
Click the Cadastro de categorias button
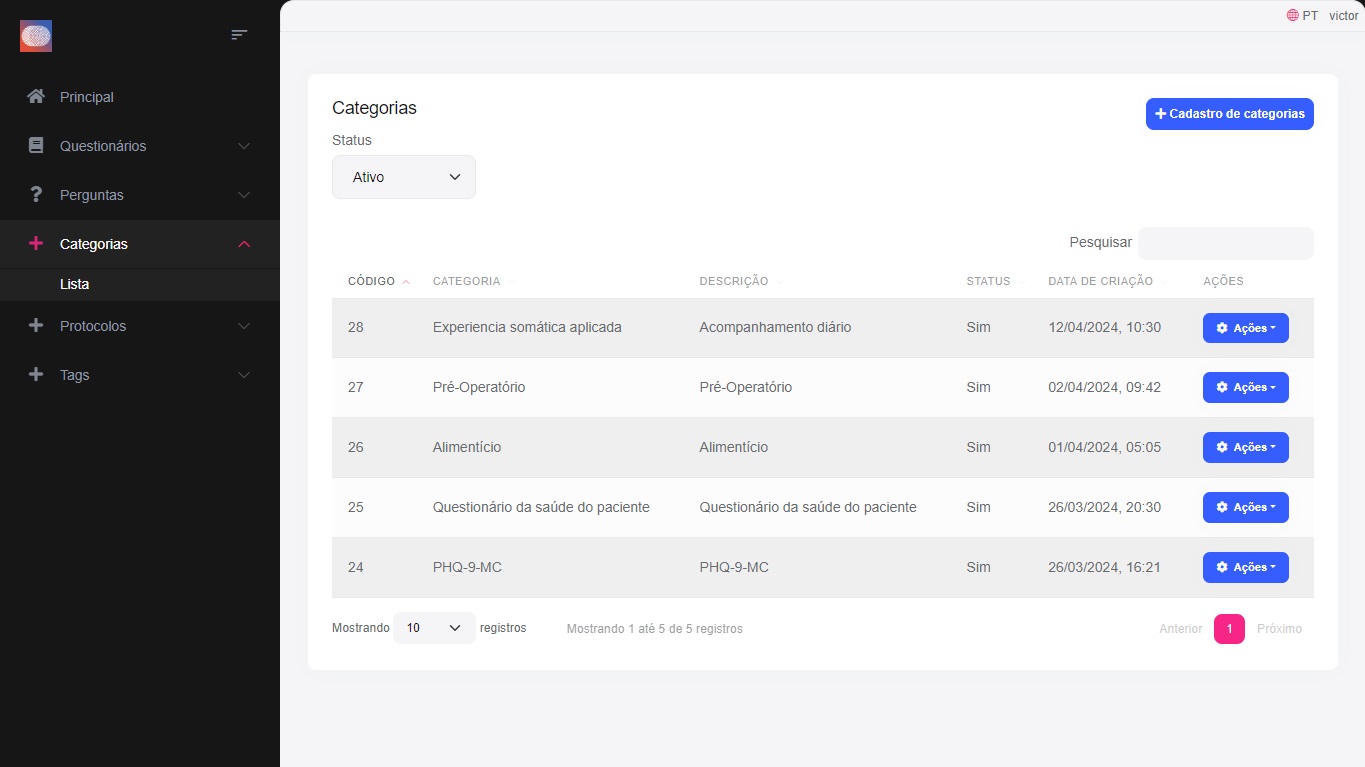click(x=1229, y=113)
